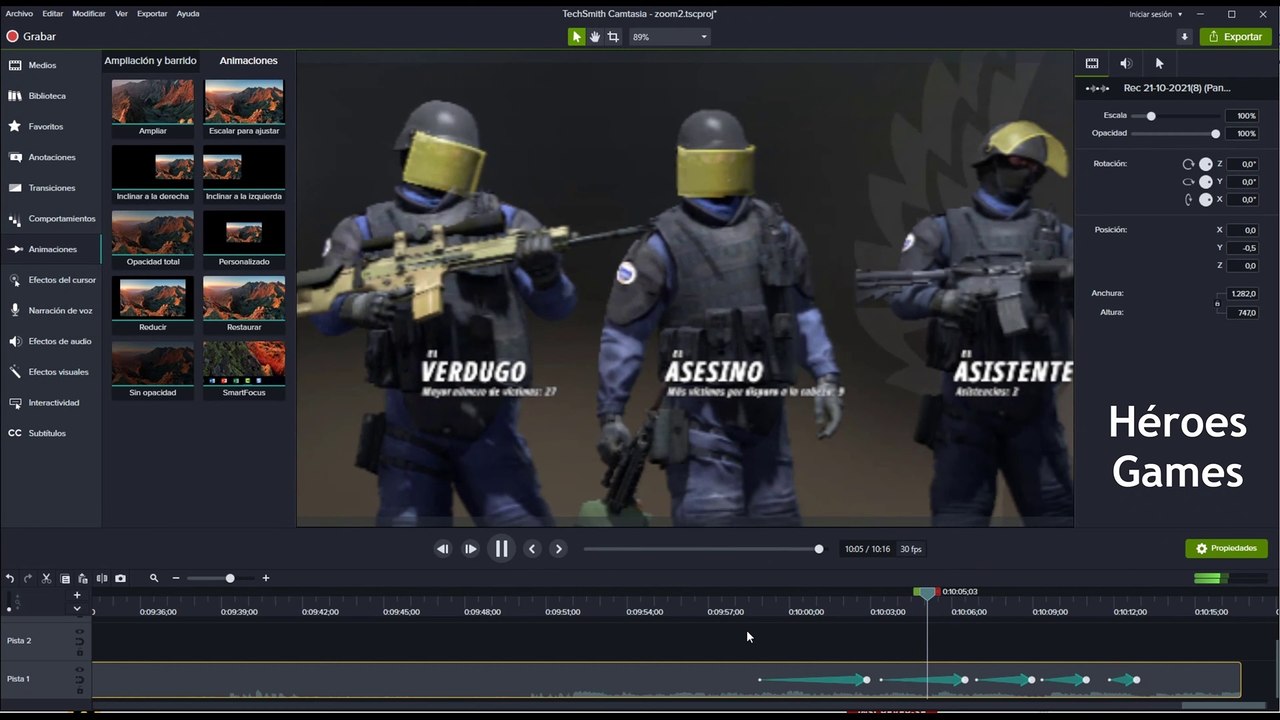Viewport: 1280px width, 720px height.
Task: Redo action in timeline toolbar
Action: 28,578
